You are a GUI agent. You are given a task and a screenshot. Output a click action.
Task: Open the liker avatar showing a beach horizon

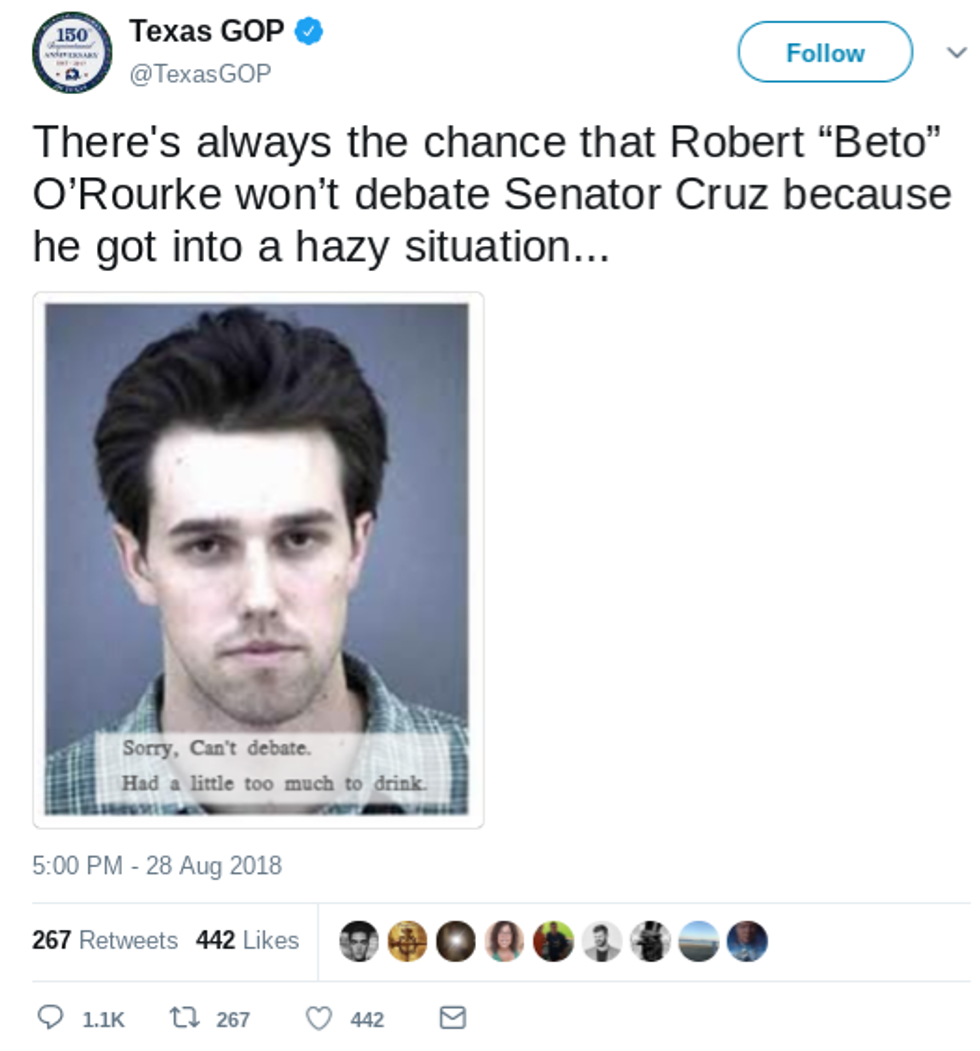pos(699,941)
